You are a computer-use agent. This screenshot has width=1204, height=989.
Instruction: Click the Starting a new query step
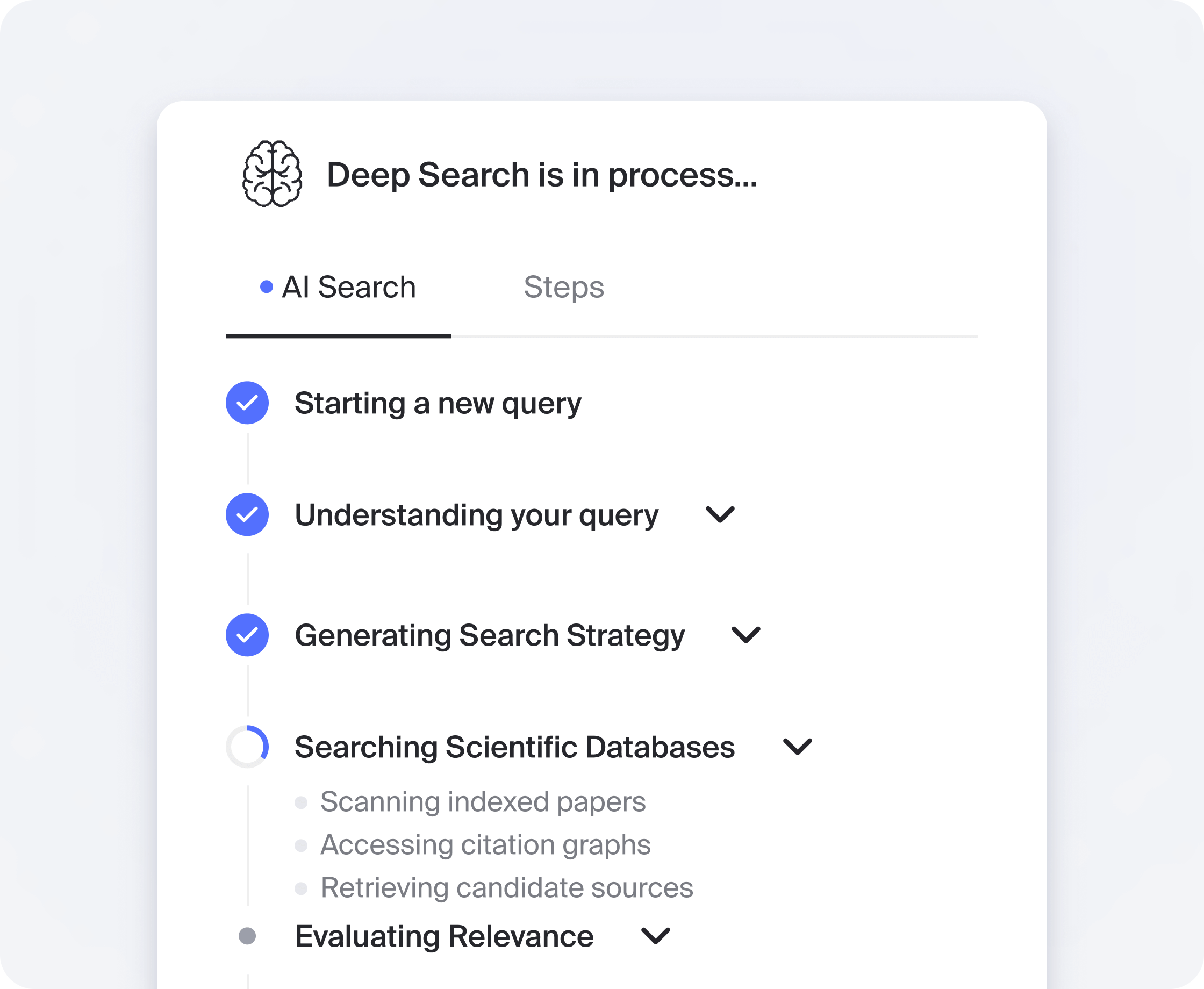point(438,403)
